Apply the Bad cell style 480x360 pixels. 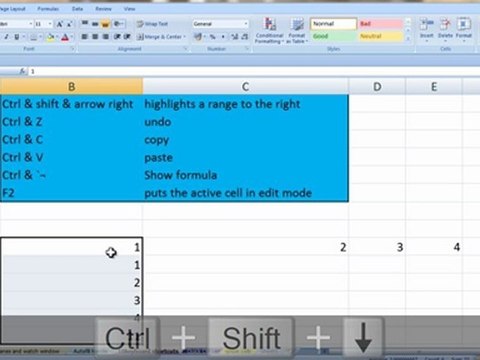(380, 24)
